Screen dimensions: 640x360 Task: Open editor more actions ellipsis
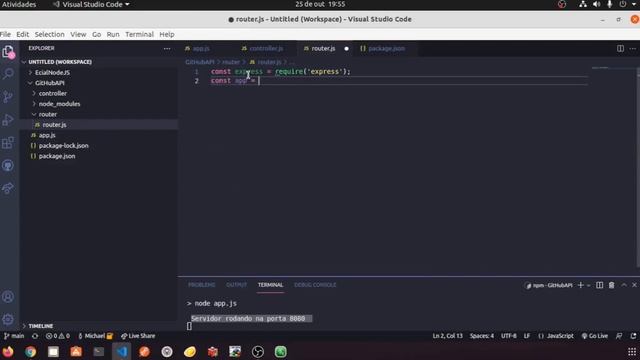coord(633,48)
